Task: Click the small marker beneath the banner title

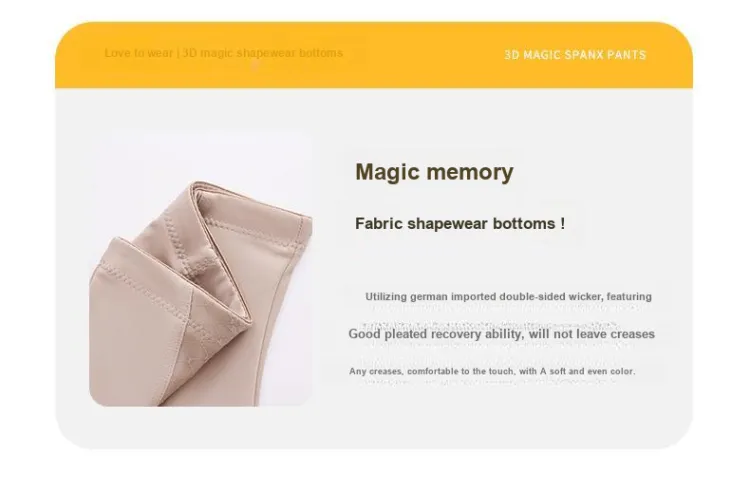Action: [x=254, y=66]
